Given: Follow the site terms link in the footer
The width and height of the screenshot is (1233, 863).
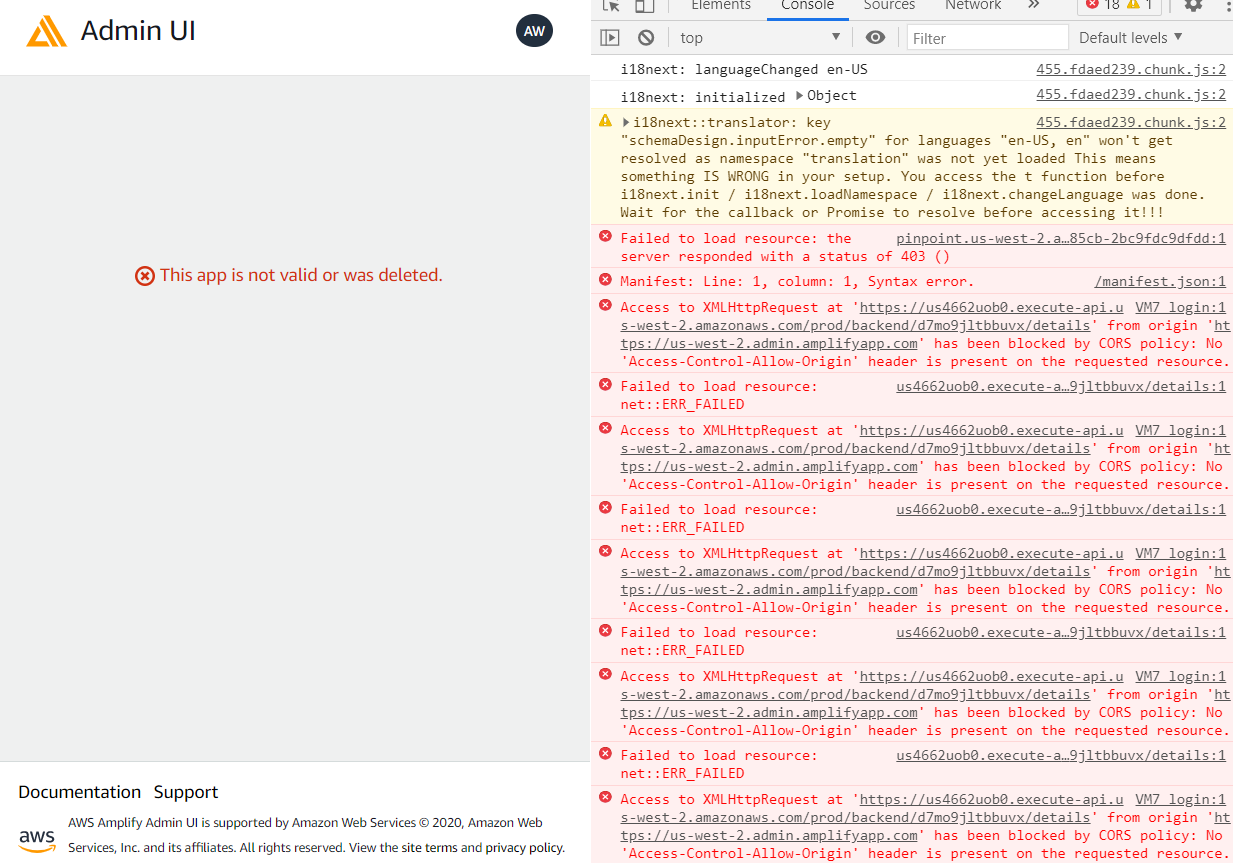Looking at the screenshot, I should pyautogui.click(x=429, y=847).
